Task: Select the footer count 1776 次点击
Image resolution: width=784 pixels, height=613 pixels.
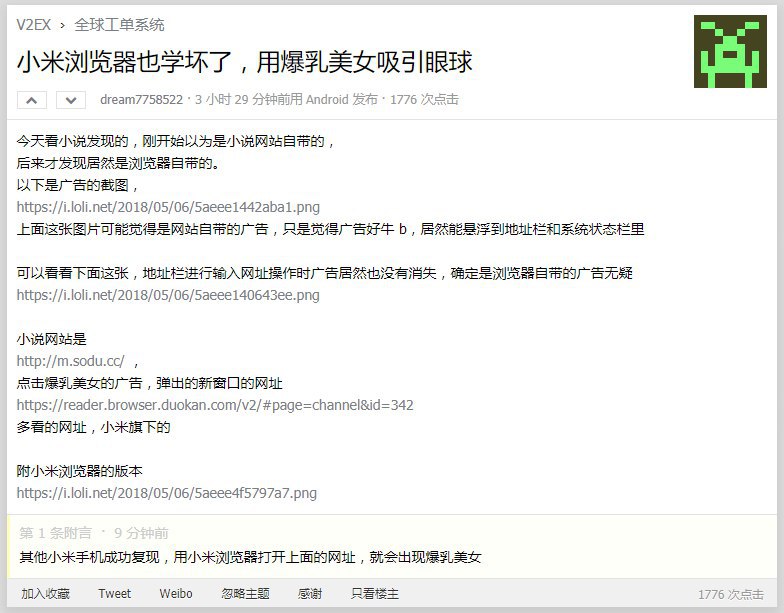Action: (x=731, y=594)
